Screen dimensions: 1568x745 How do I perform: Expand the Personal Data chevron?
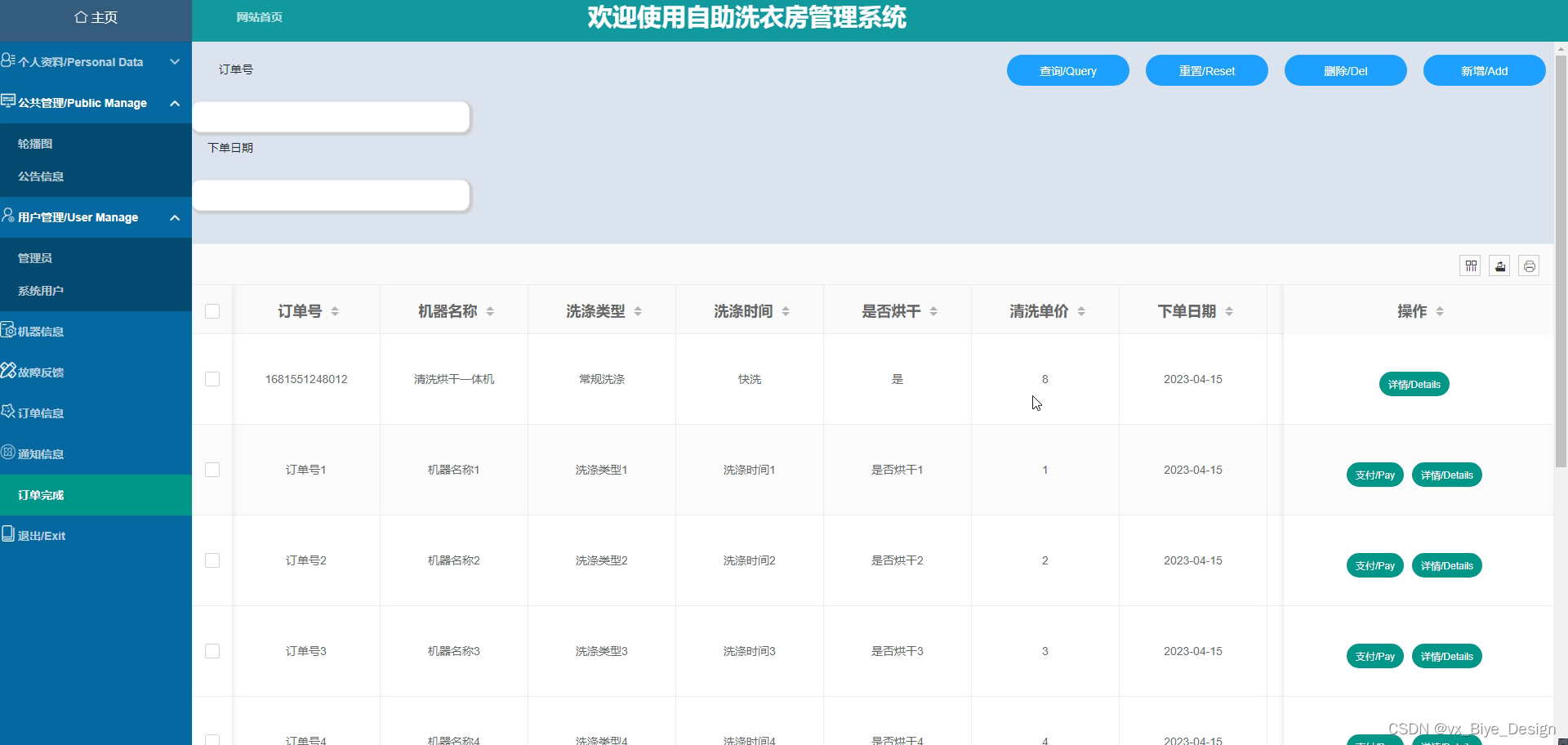pyautogui.click(x=175, y=62)
